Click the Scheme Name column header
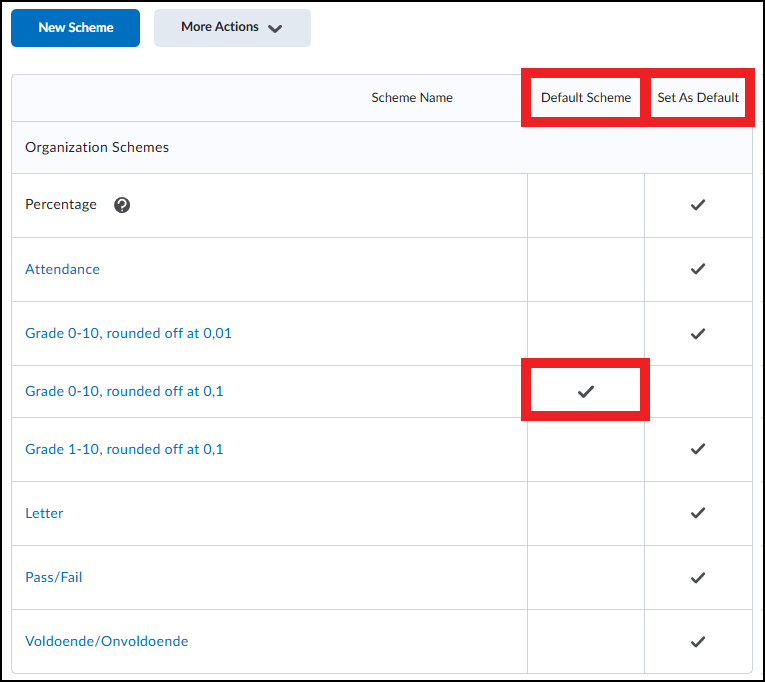This screenshot has width=765, height=682. point(412,98)
